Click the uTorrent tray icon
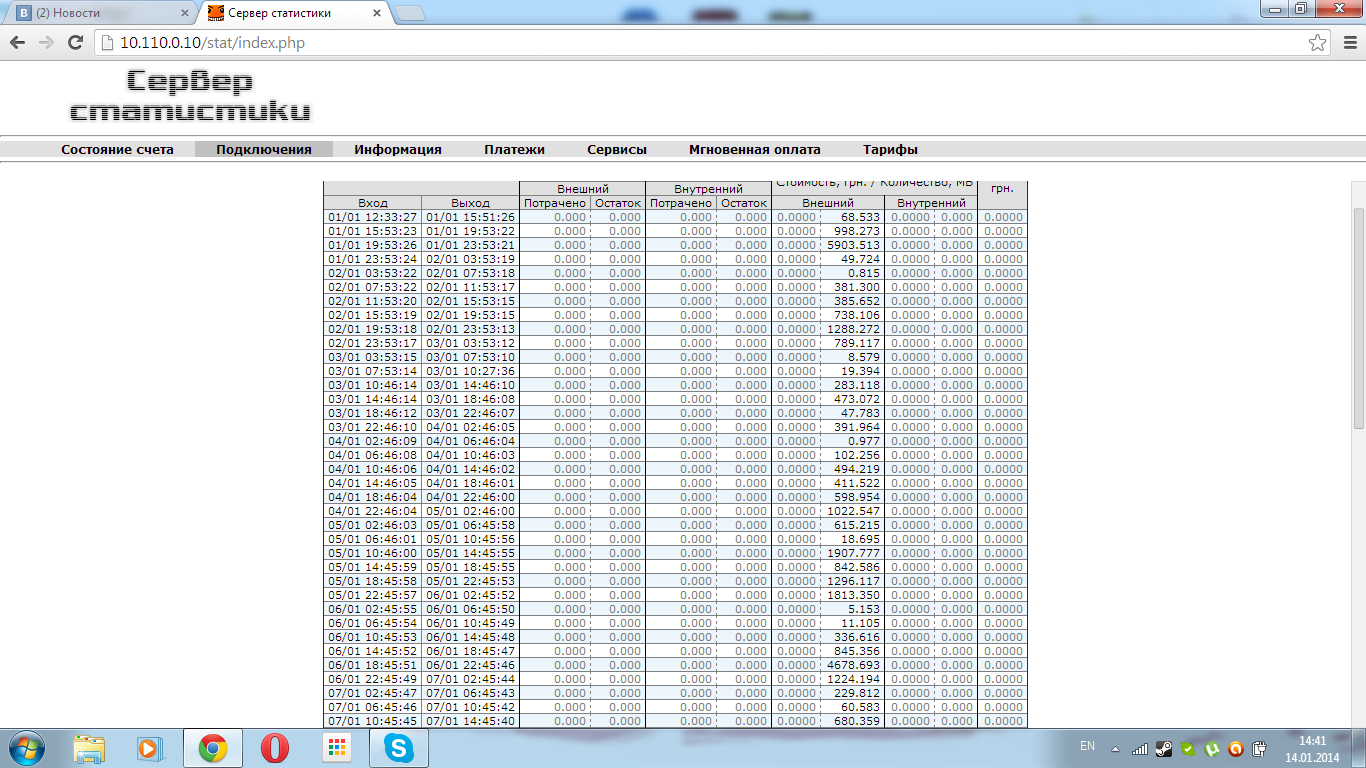 [1212, 748]
